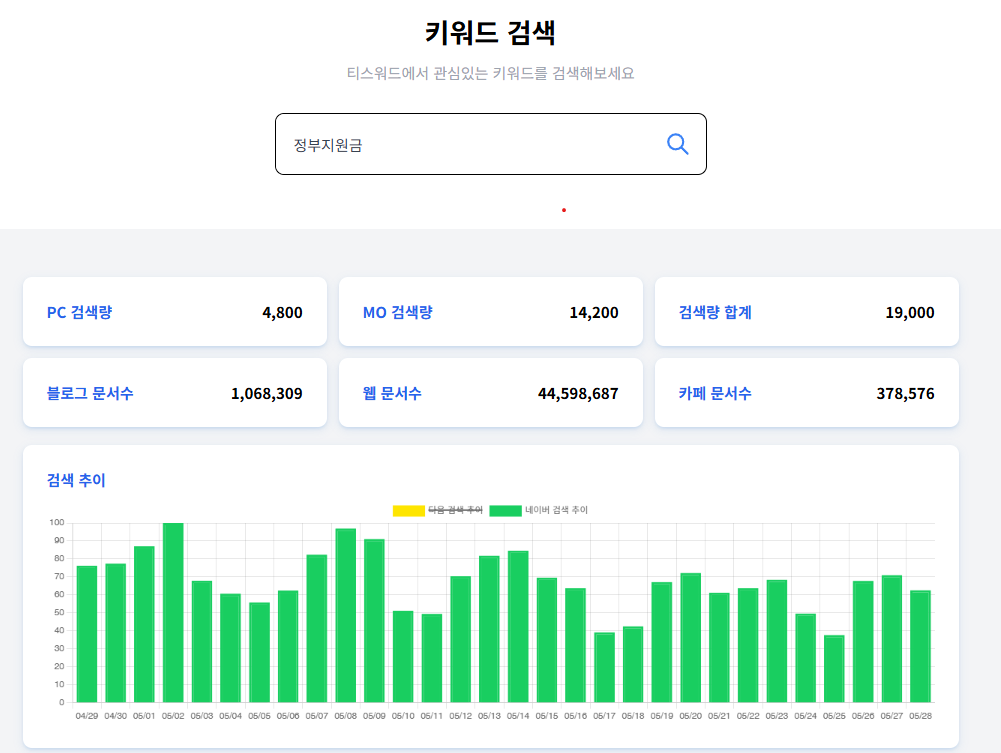Click the web document count 44,598,687

(x=578, y=394)
